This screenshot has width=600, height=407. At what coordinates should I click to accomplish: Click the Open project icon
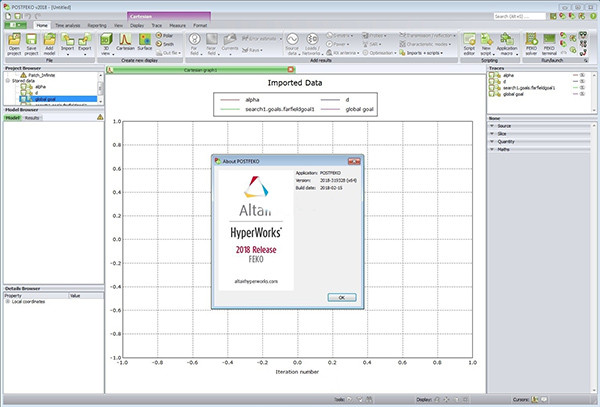pos(14,45)
